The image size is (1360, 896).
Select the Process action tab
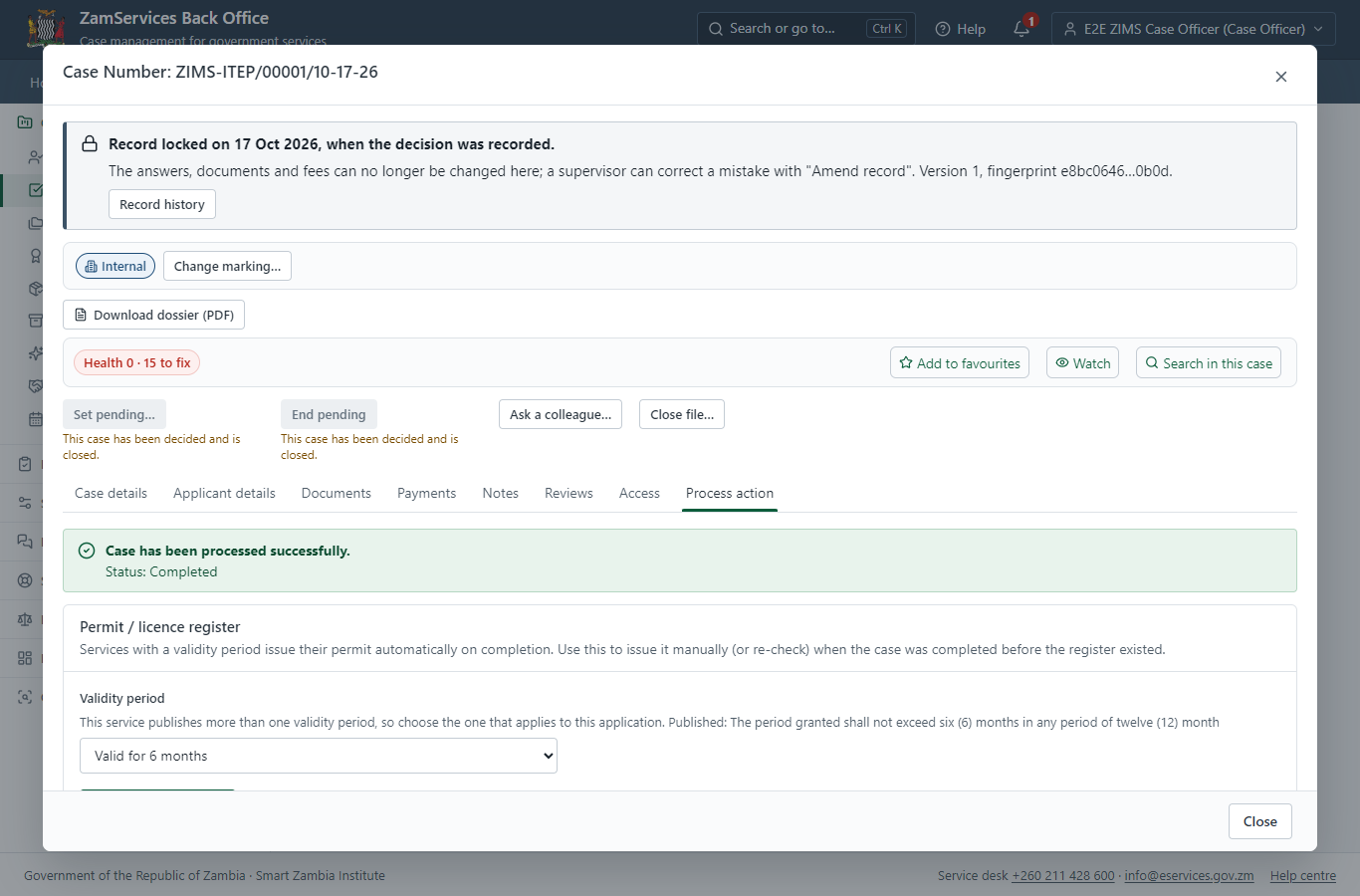point(730,493)
